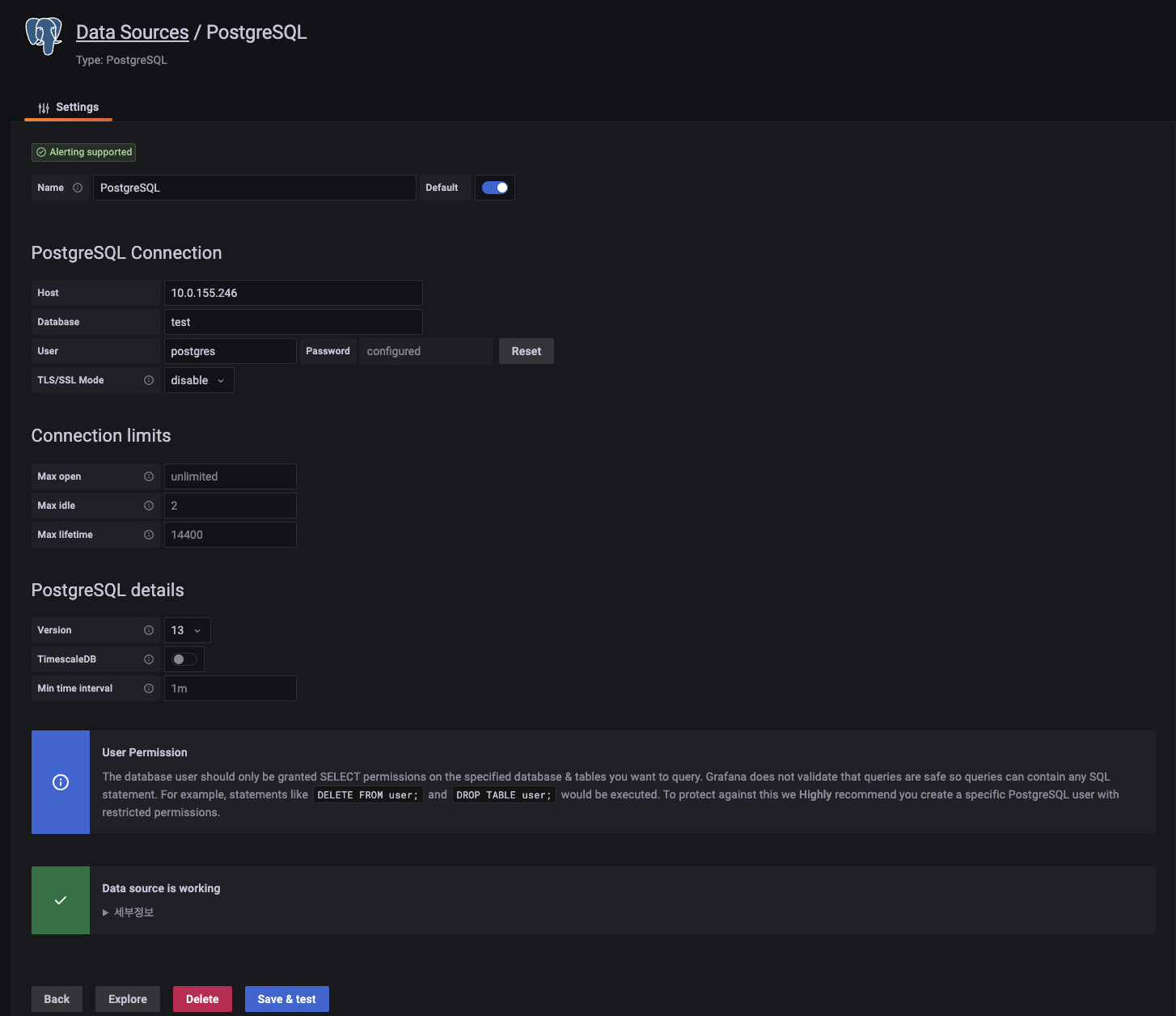Click the User Permission info icon

pos(61,782)
